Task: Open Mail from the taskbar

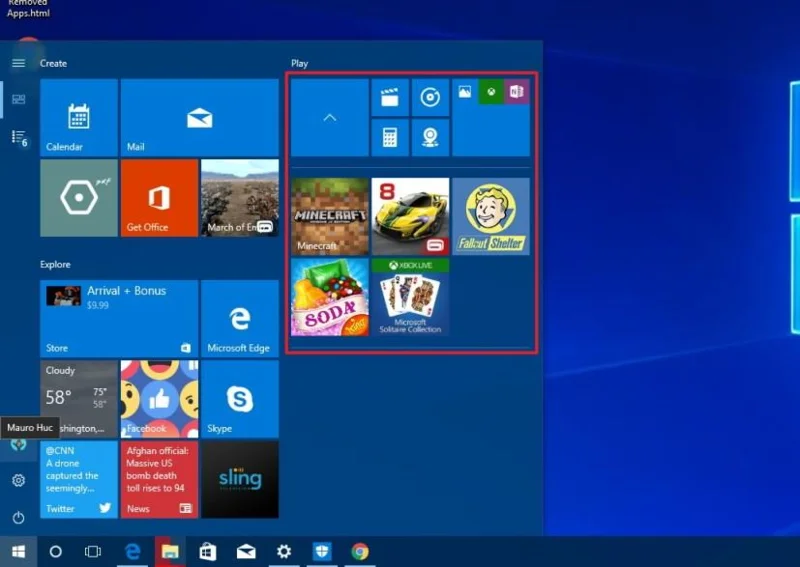Action: (x=246, y=552)
